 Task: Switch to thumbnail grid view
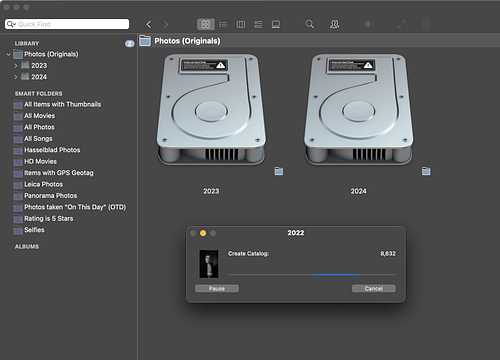point(206,24)
